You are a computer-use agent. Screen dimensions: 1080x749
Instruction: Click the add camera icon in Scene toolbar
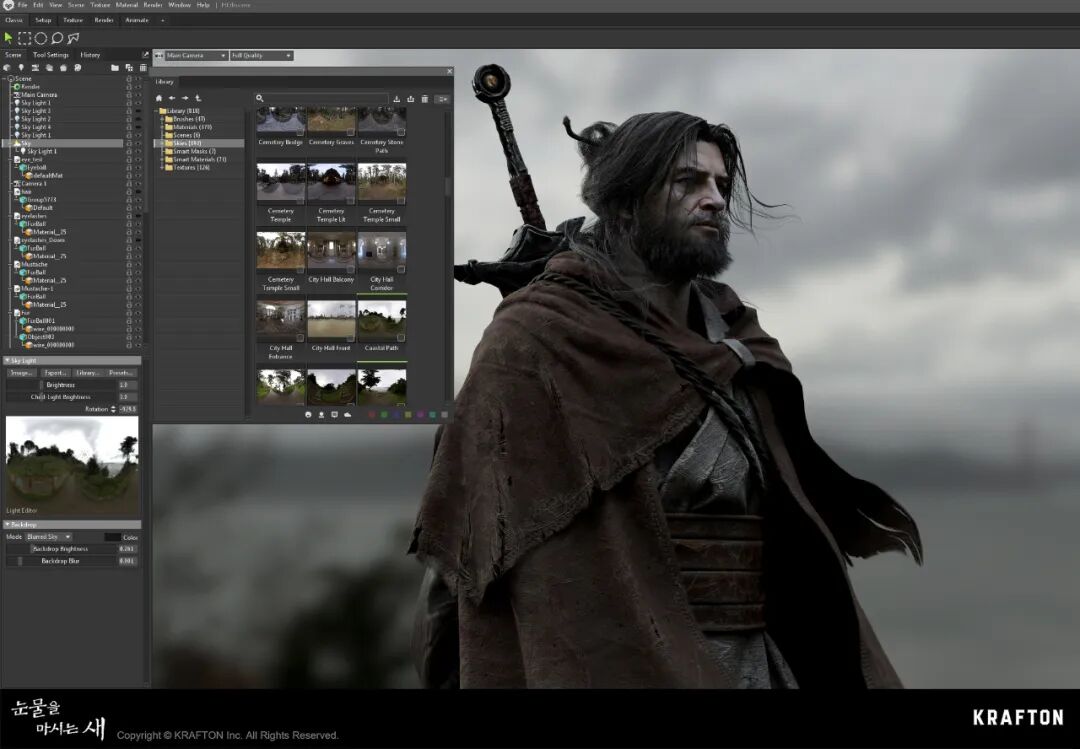coord(35,68)
